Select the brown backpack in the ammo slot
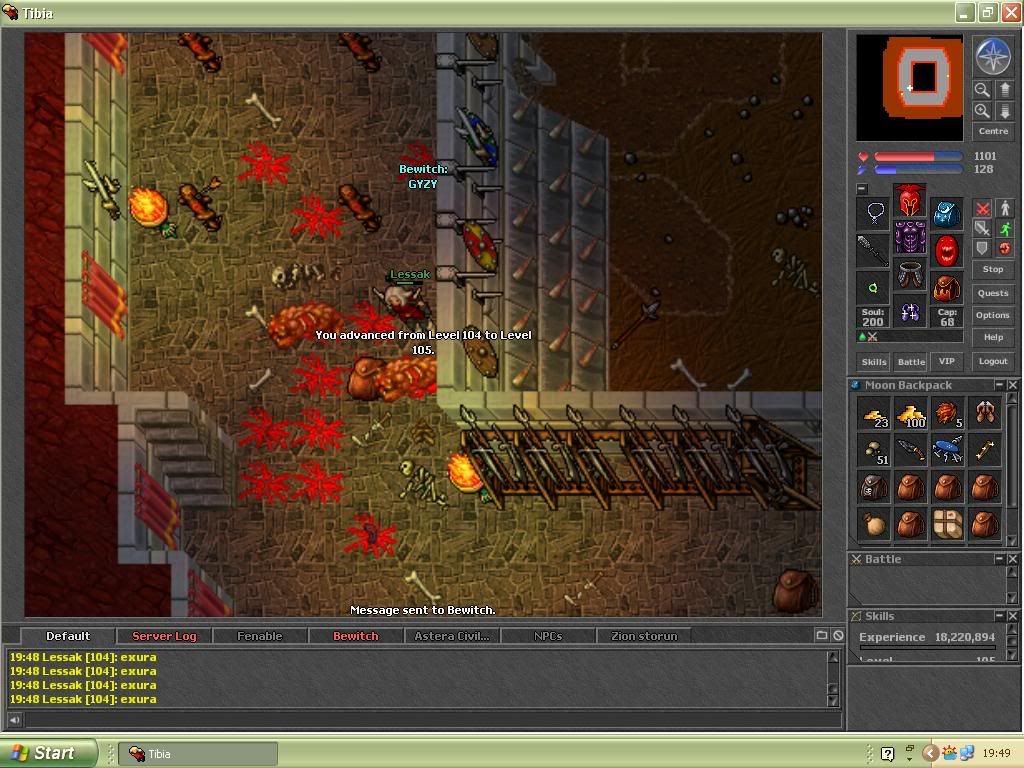Viewport: 1024px width, 768px height. tap(947, 287)
